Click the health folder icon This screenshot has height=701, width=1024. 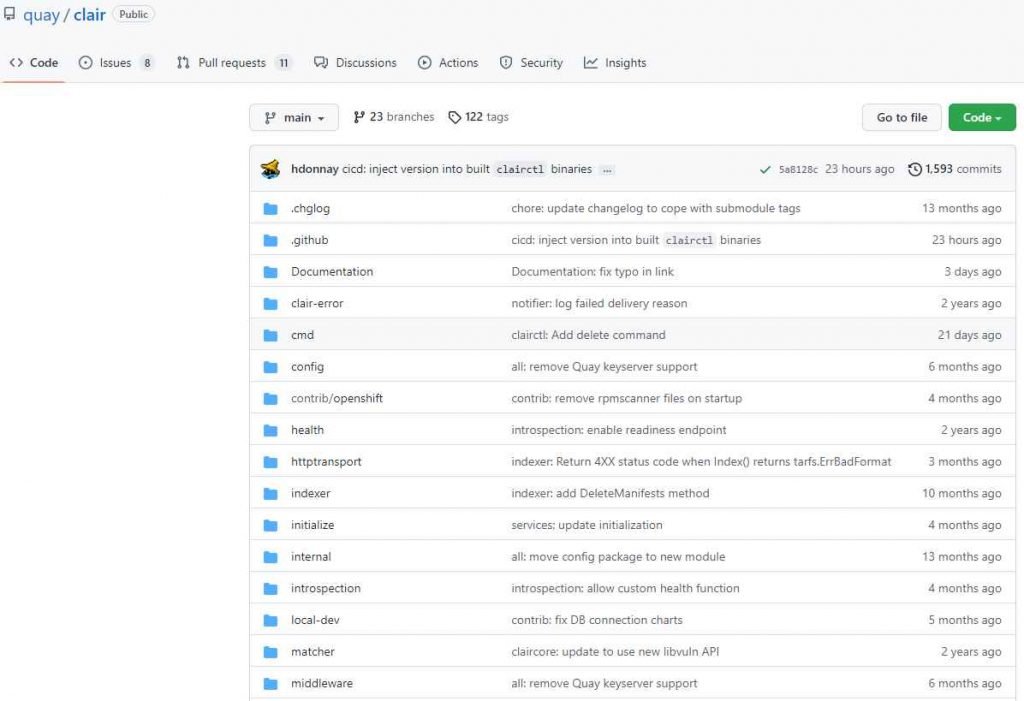pos(270,431)
